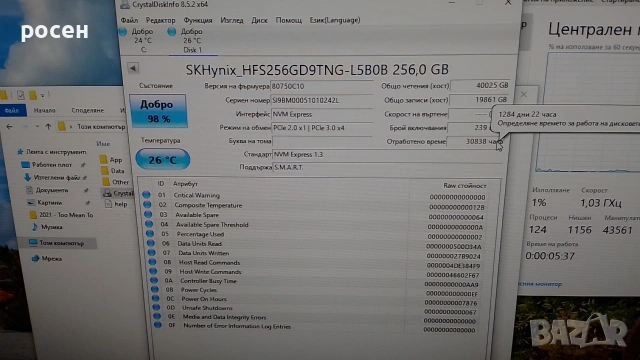Click the status dot for Host Read Commands
The width and height of the screenshot is (640, 360).
click(x=152, y=262)
